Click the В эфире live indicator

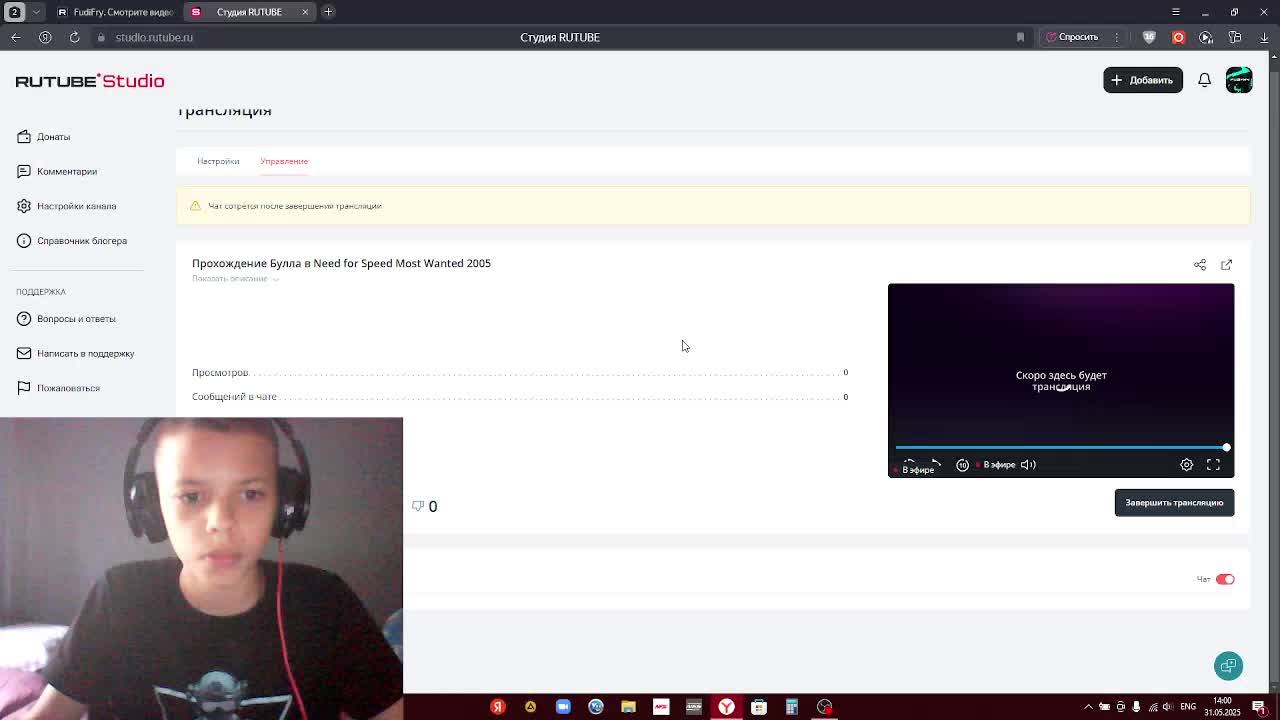point(996,465)
